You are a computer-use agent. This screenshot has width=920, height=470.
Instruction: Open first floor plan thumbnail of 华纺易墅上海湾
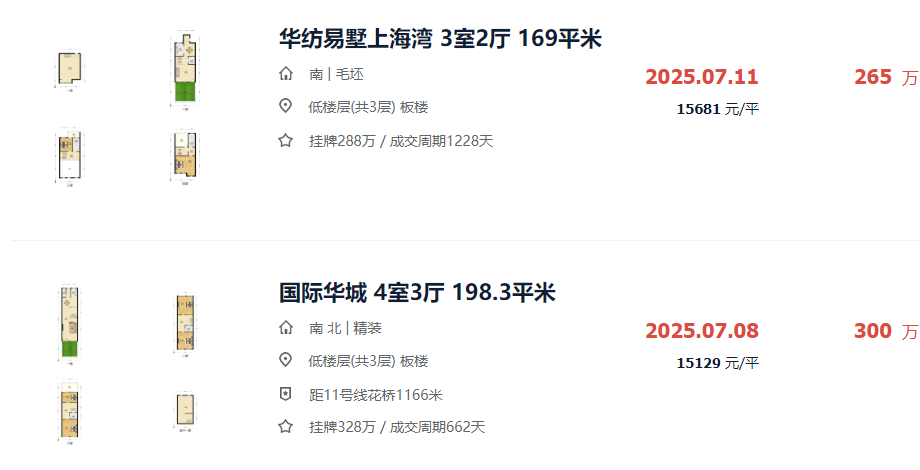tap(68, 70)
